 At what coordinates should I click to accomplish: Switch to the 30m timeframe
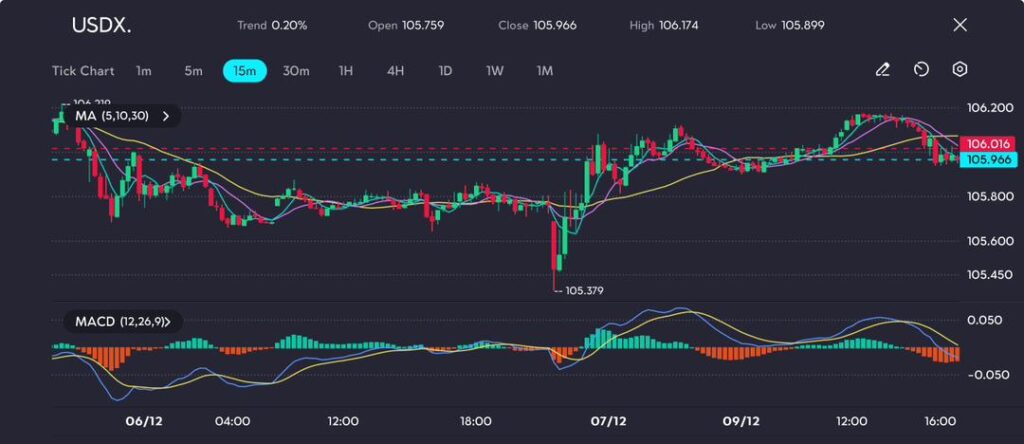tap(296, 71)
